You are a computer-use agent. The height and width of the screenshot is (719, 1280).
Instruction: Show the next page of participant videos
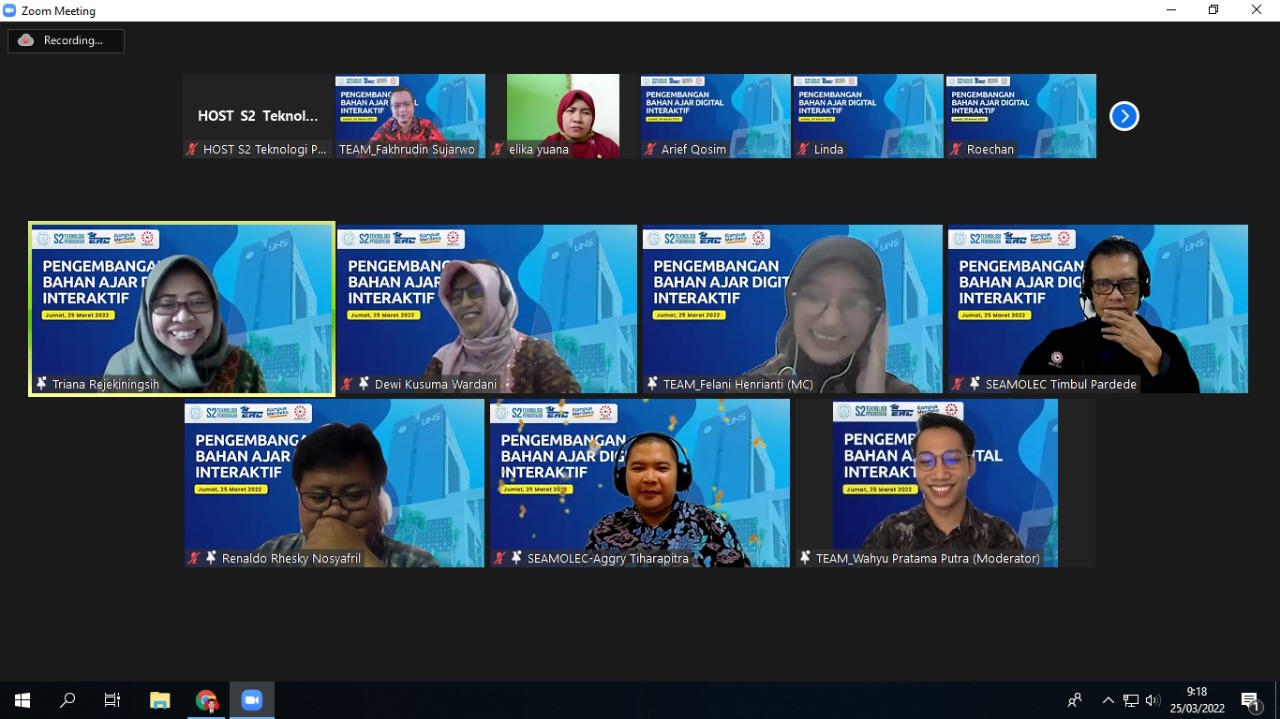pos(1124,116)
